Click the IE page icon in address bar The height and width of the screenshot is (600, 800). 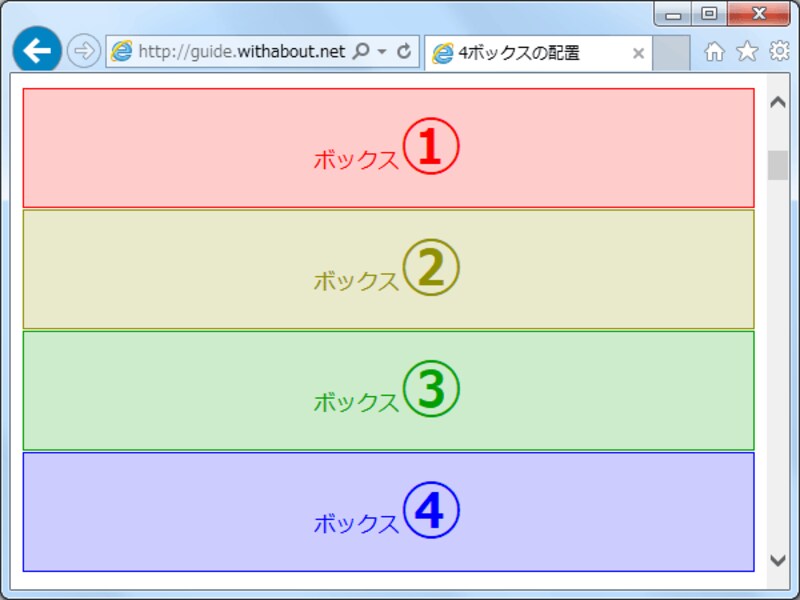(x=121, y=51)
